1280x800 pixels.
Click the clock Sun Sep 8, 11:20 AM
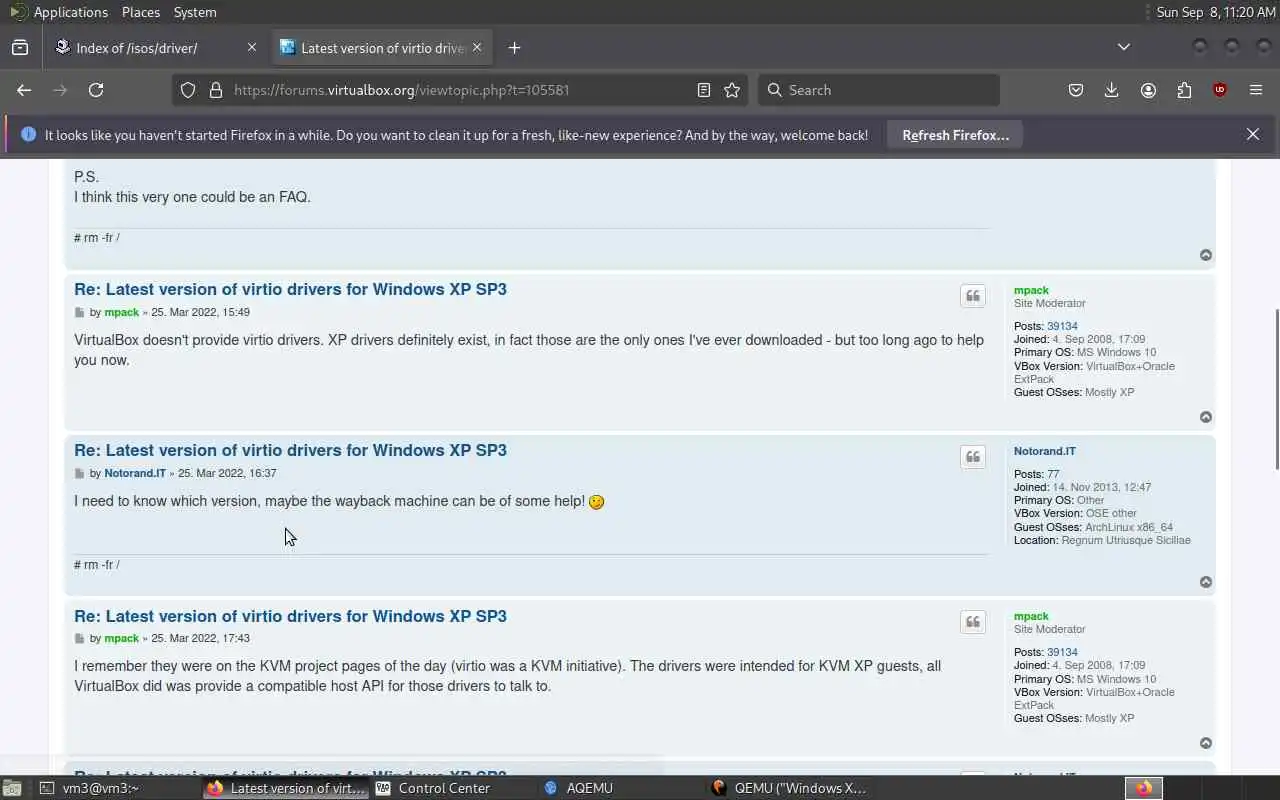tap(1215, 12)
